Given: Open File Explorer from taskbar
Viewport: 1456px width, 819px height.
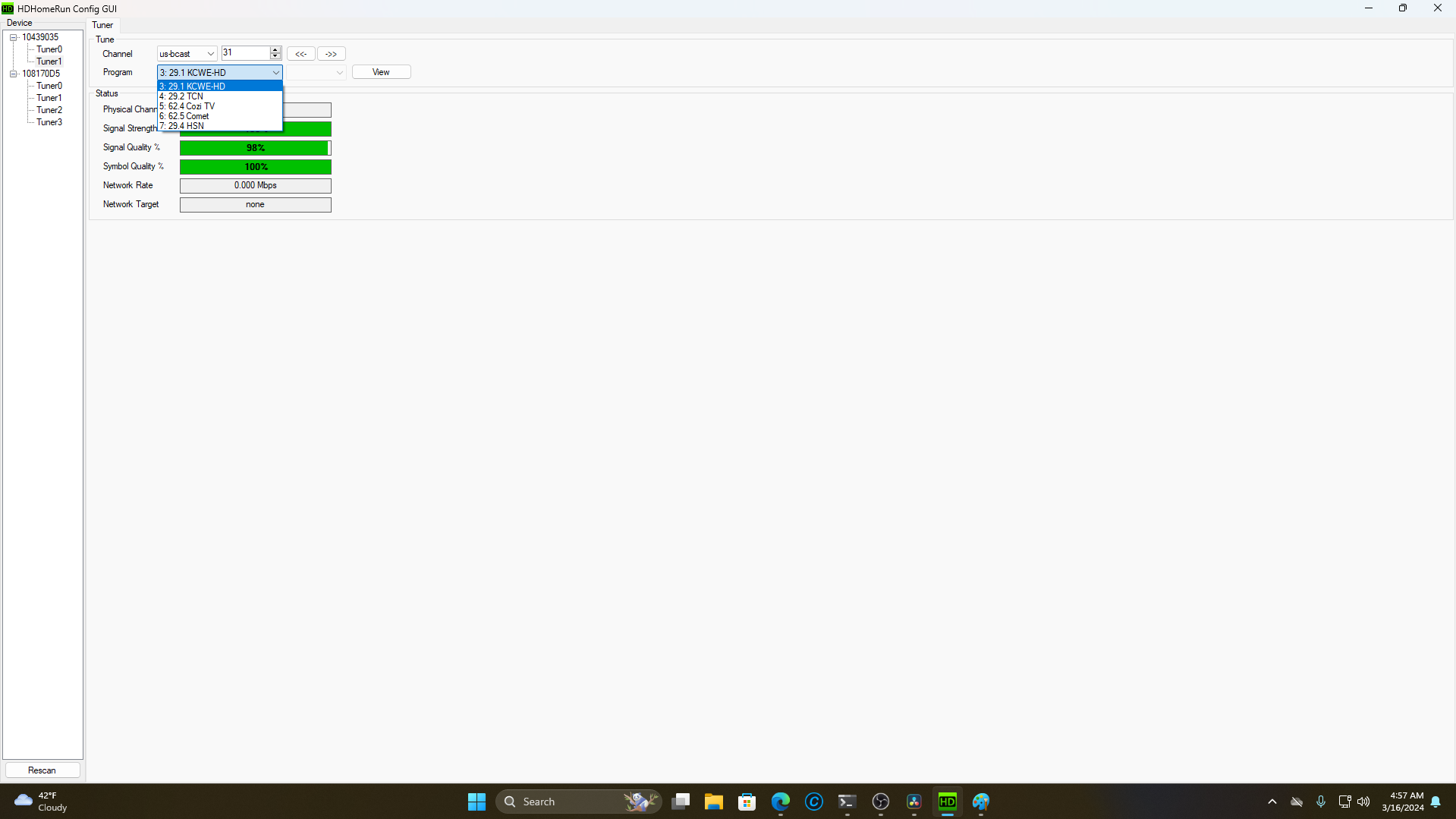Looking at the screenshot, I should (714, 802).
